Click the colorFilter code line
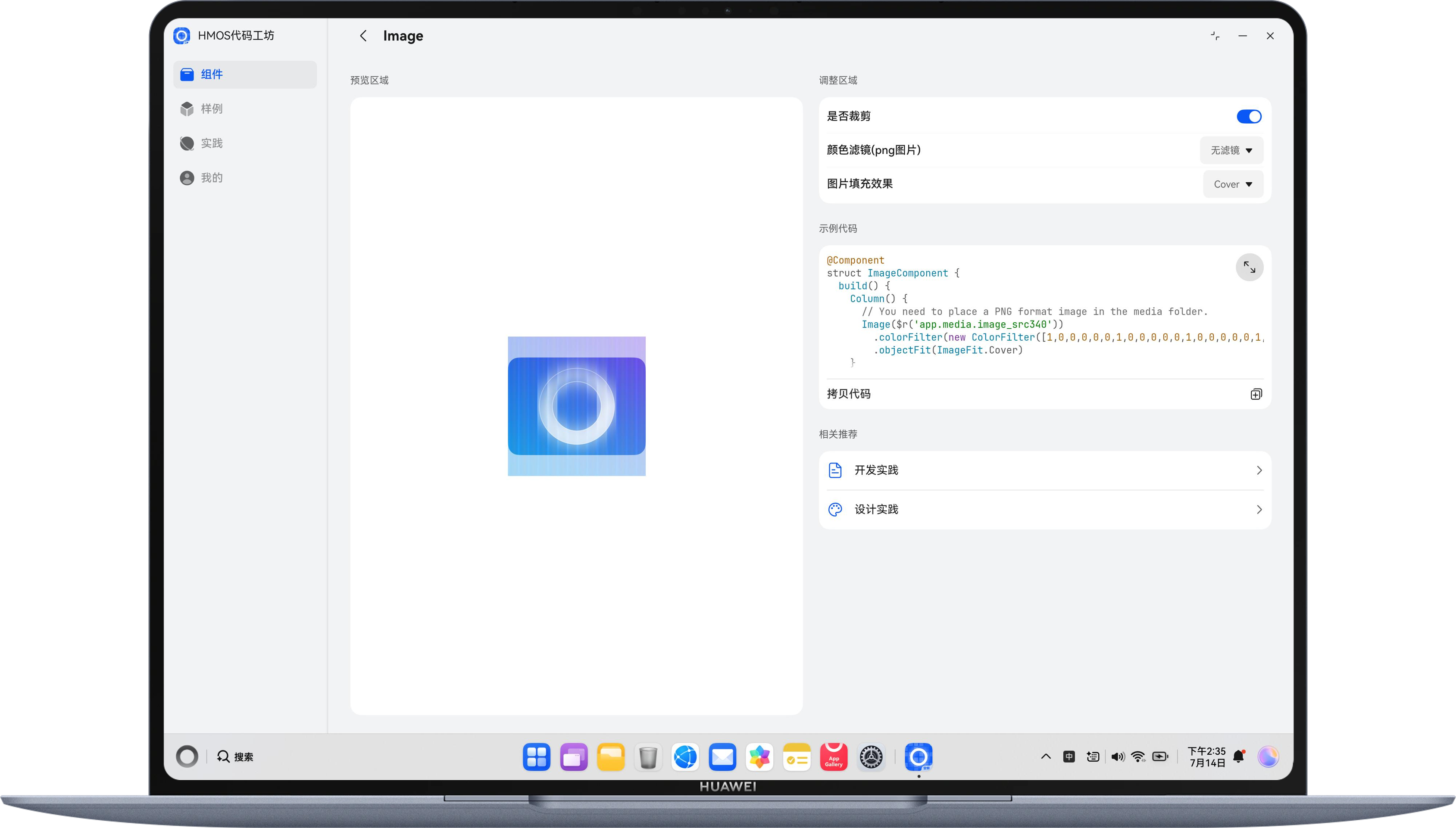This screenshot has width=1456, height=828. click(x=1068, y=337)
